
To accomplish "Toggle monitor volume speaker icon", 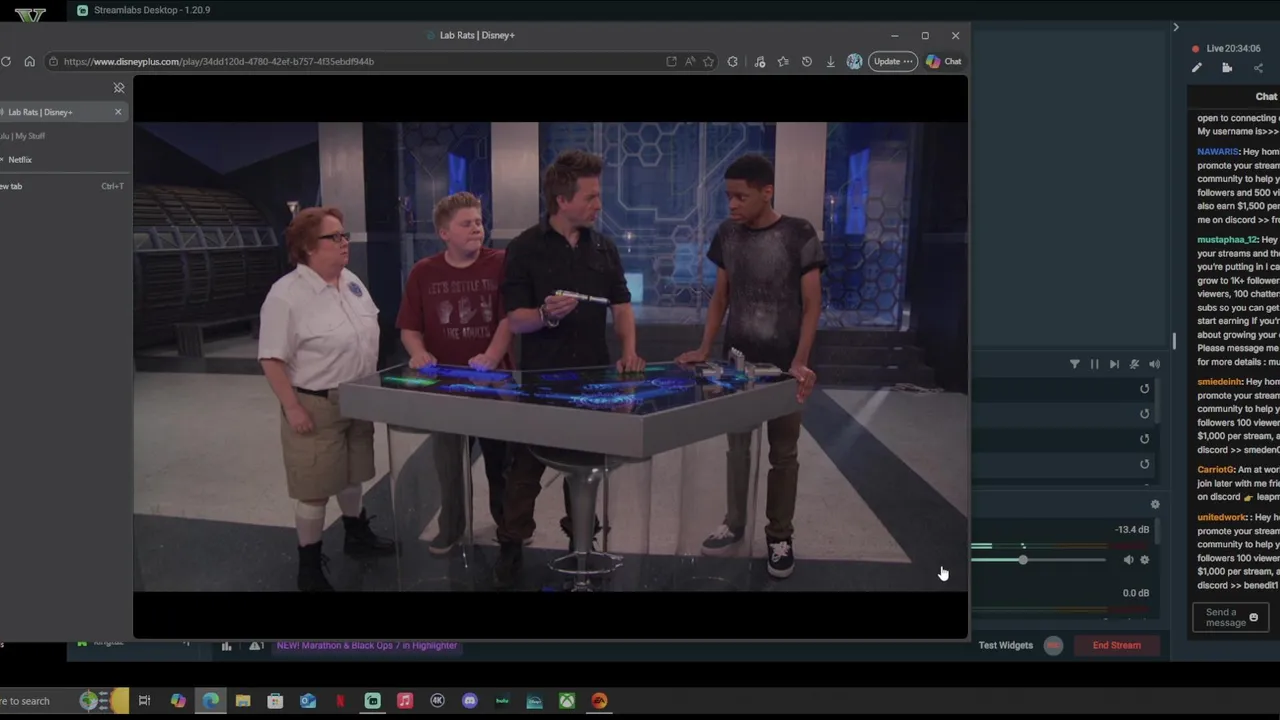I will coord(1154,365).
